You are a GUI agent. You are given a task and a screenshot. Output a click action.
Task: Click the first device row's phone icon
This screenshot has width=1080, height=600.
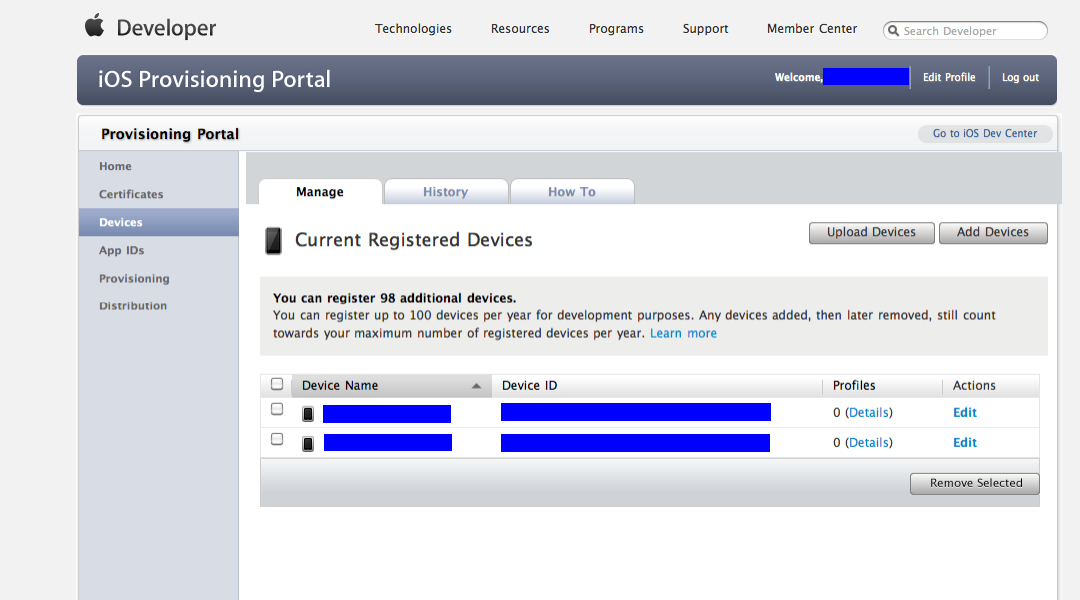pyautogui.click(x=308, y=413)
